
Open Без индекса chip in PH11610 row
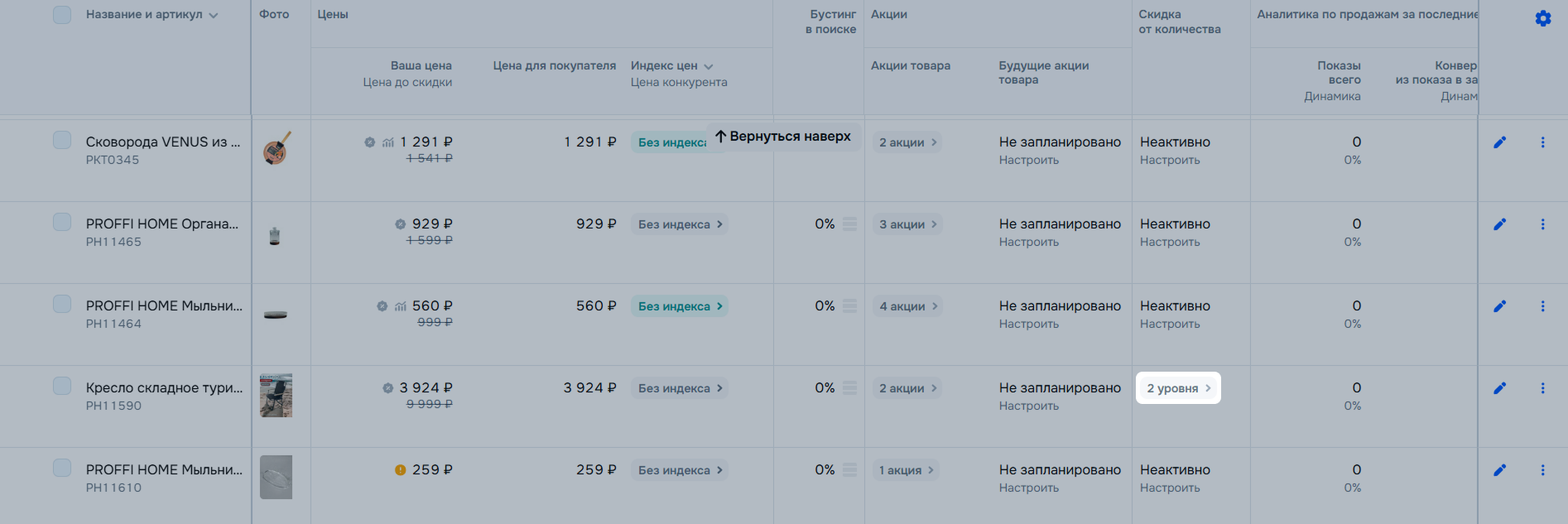click(680, 470)
